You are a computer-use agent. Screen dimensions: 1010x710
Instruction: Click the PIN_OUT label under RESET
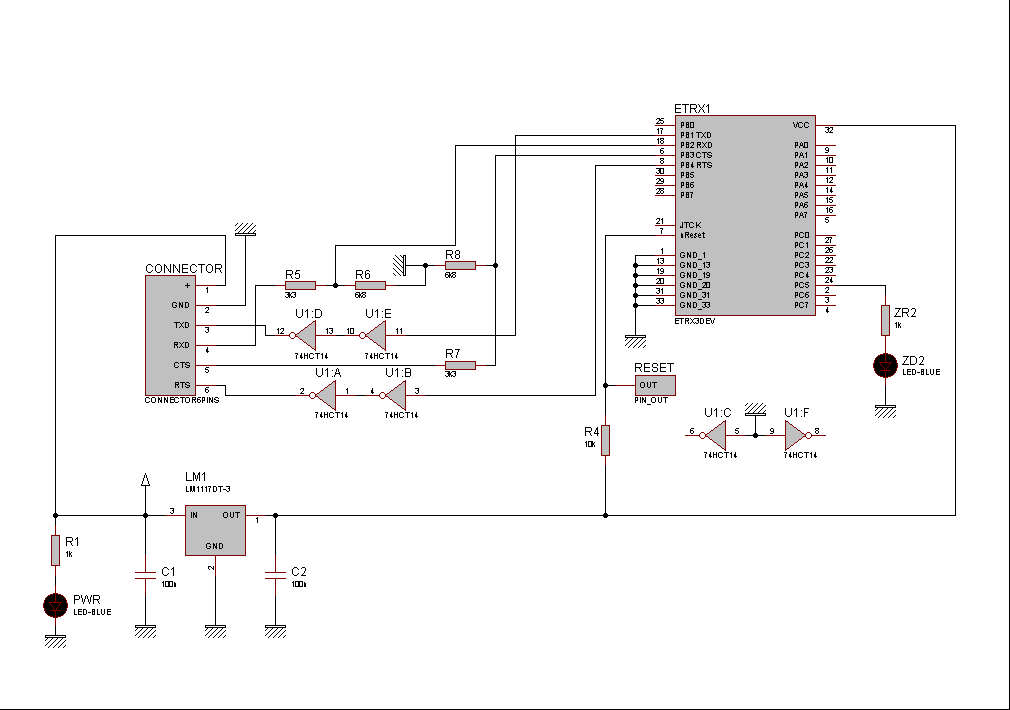click(651, 400)
